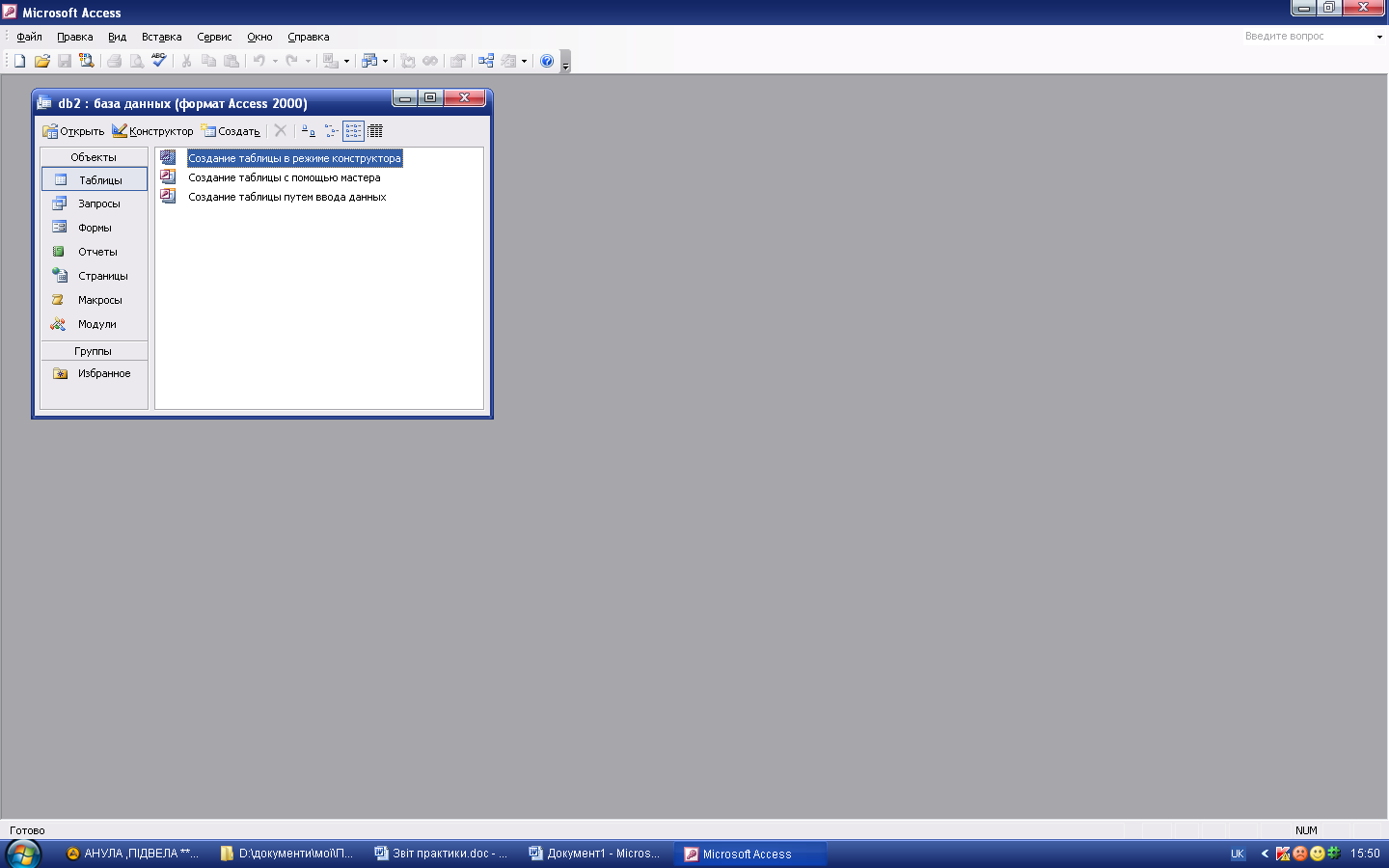
Task: Open the Справка menu
Action: [x=309, y=37]
